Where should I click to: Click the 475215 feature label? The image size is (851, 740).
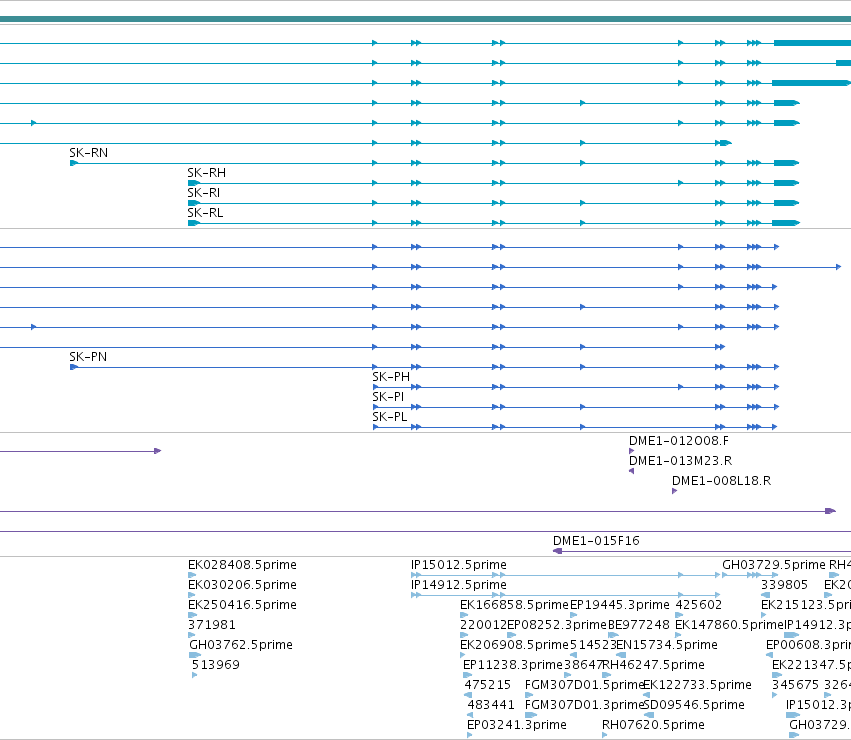[x=487, y=685]
